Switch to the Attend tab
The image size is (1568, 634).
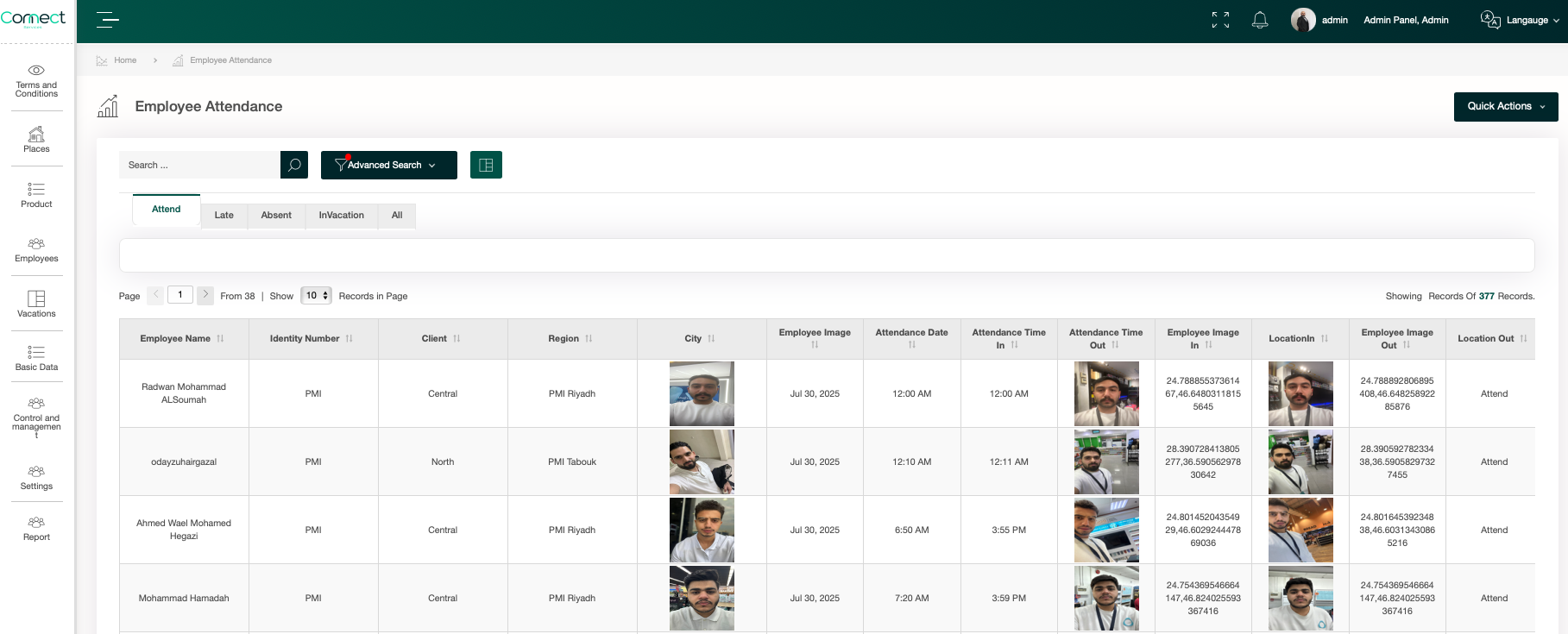167,210
